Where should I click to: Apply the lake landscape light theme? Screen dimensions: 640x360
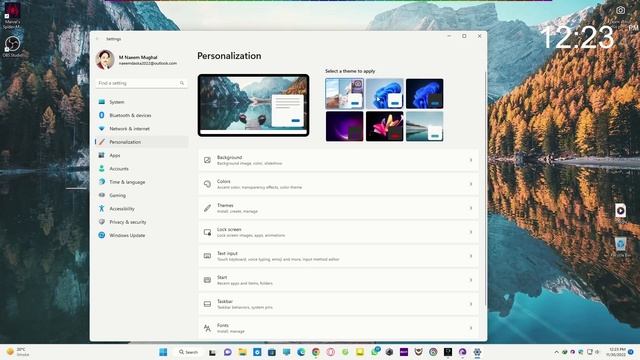(424, 127)
